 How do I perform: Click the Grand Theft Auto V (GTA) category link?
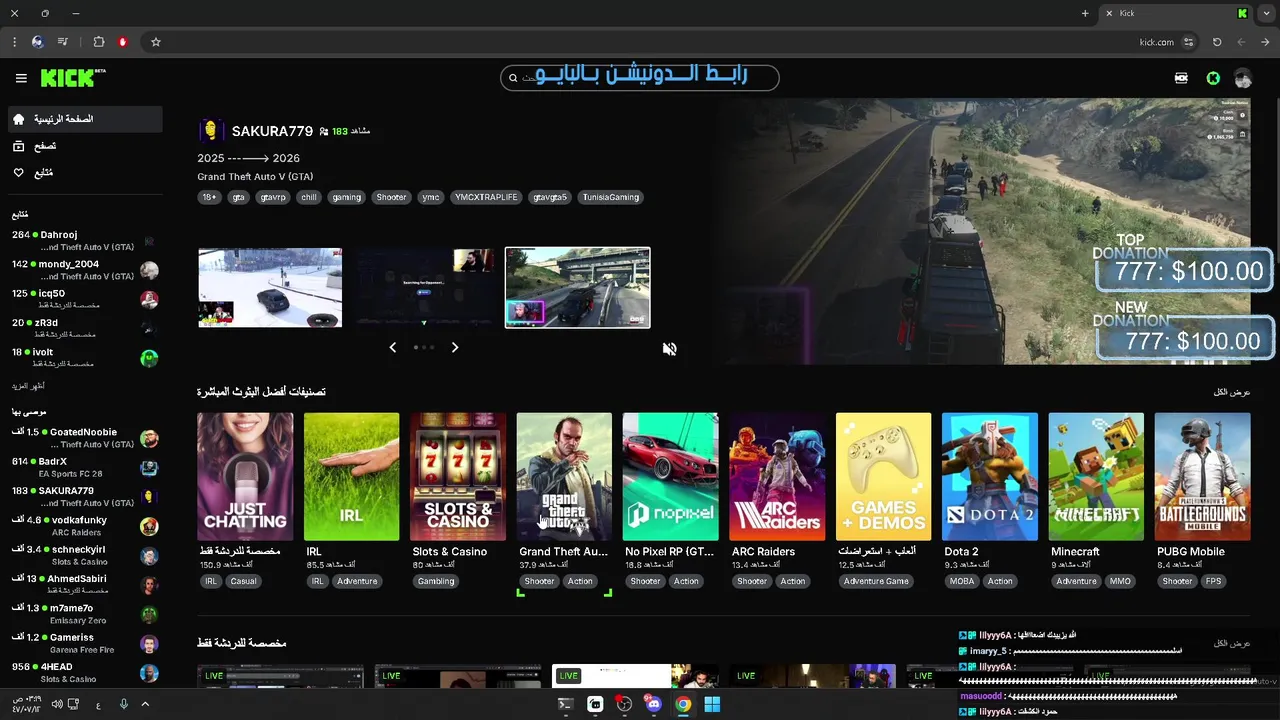coord(255,177)
